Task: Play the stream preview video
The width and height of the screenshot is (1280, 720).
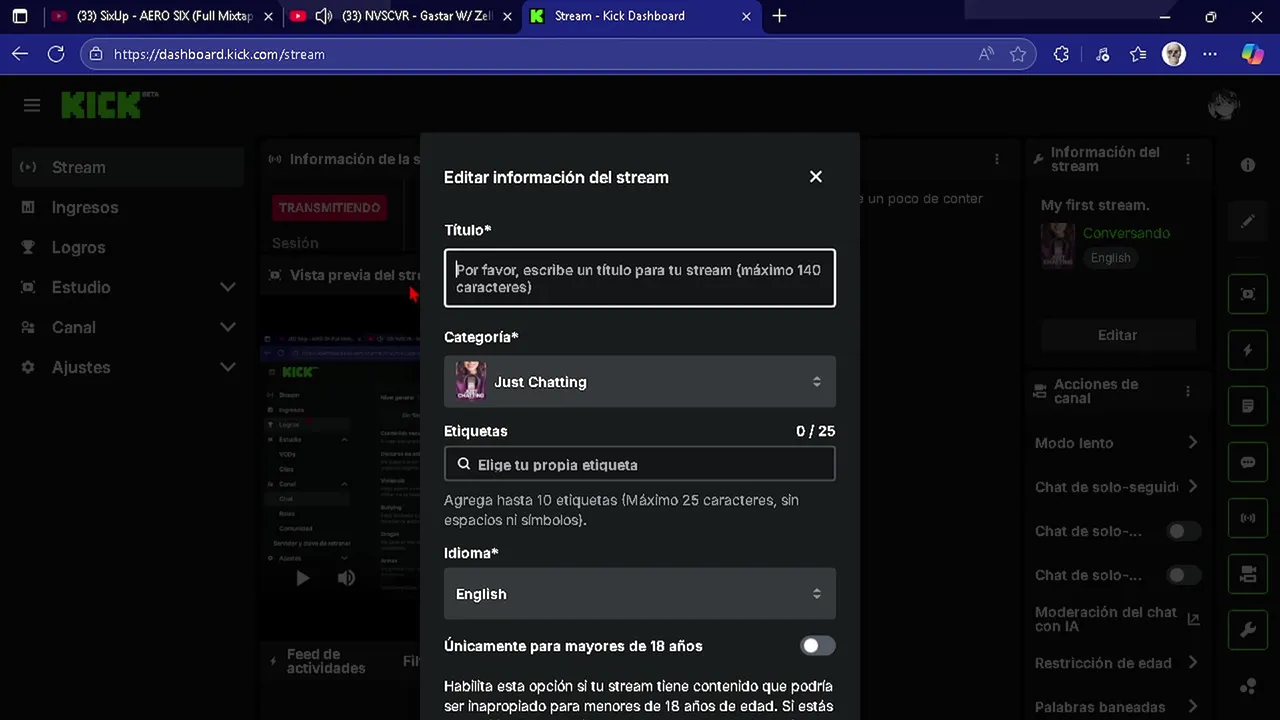Action: (303, 578)
